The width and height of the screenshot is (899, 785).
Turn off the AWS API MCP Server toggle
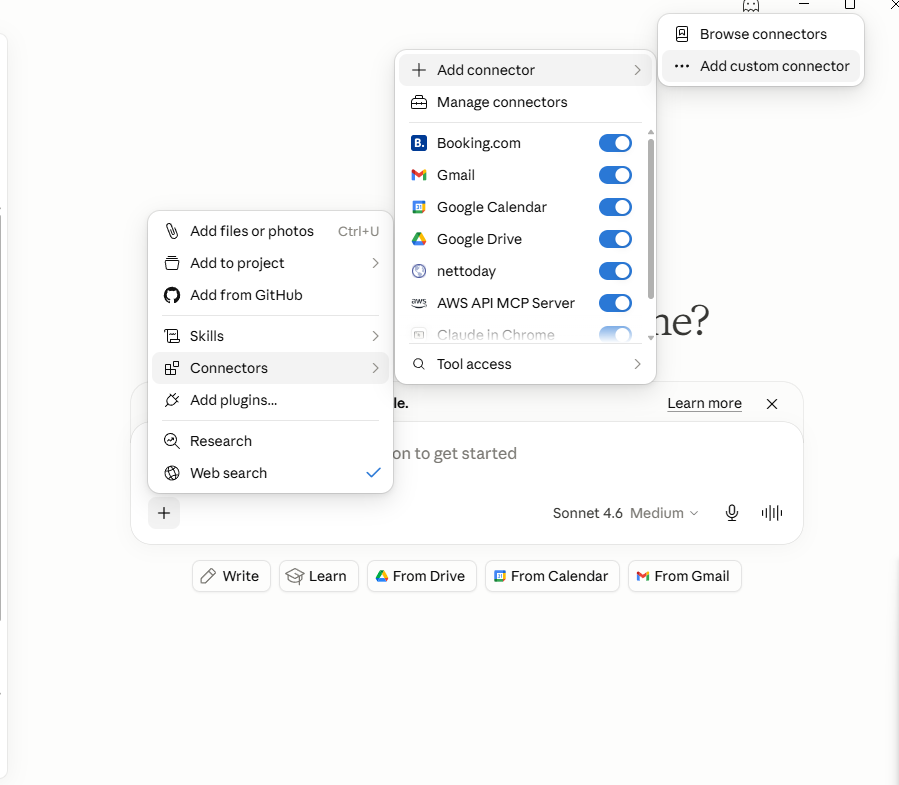point(615,303)
